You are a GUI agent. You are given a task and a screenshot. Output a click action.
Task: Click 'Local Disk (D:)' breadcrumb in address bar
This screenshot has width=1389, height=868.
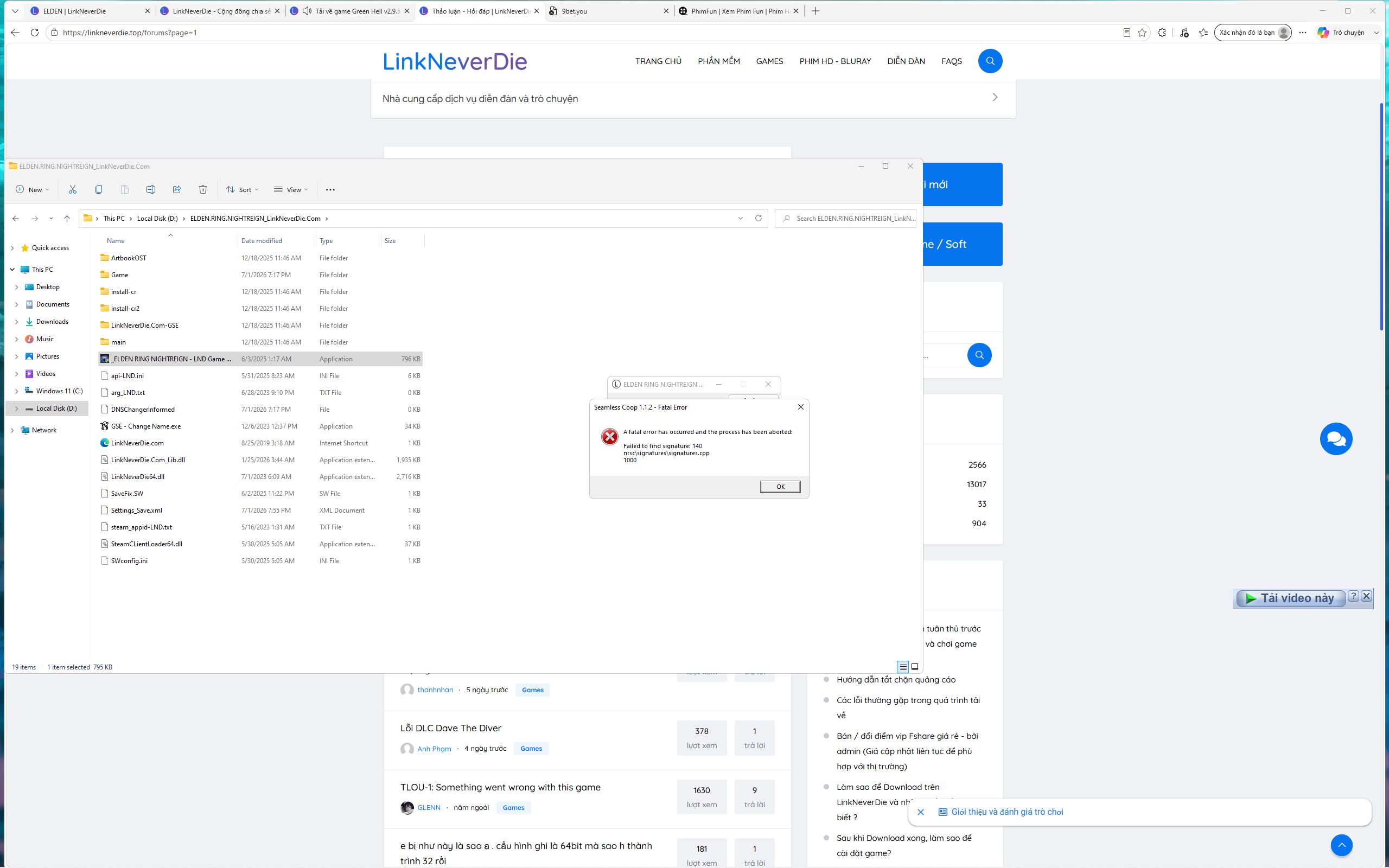157,218
